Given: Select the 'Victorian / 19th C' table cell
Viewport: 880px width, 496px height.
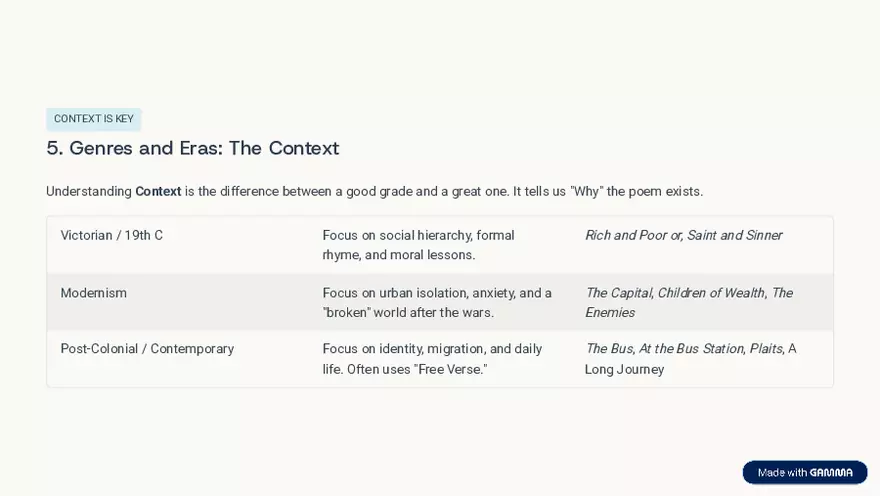Looking at the screenshot, I should [111, 236].
